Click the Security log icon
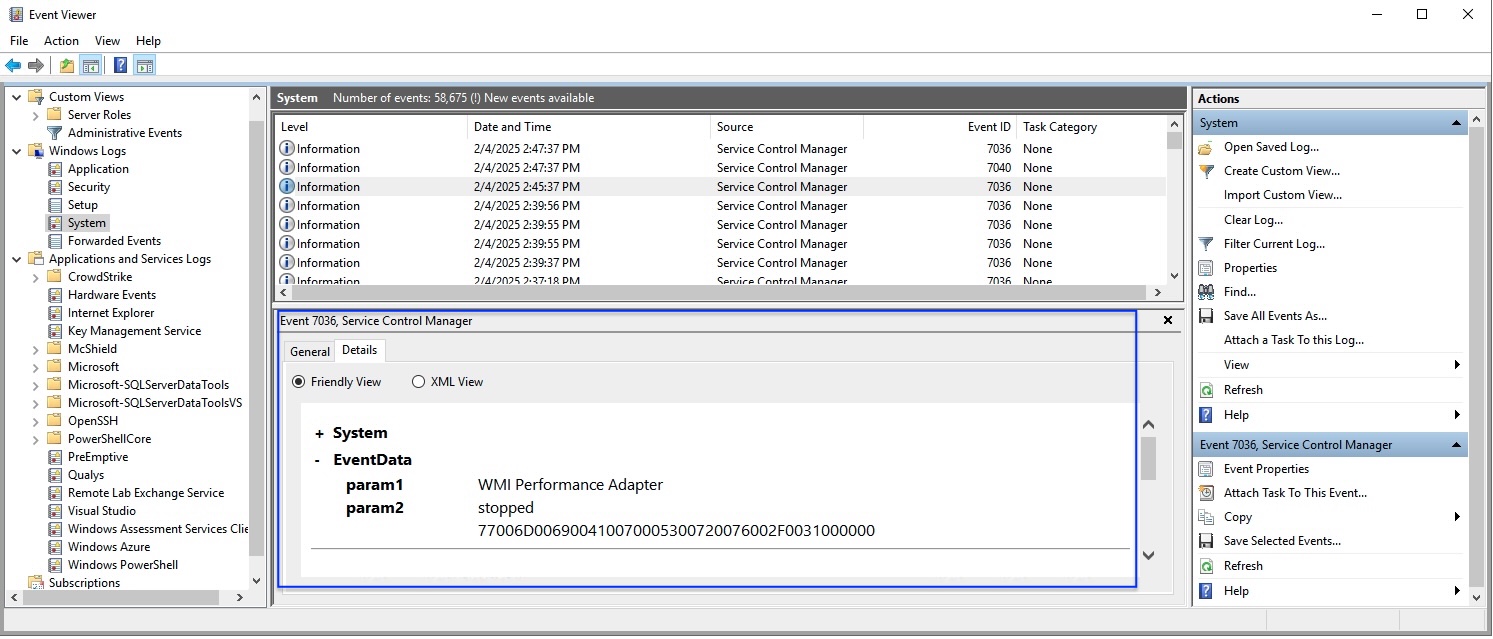The height and width of the screenshot is (639, 1493). tap(56, 187)
